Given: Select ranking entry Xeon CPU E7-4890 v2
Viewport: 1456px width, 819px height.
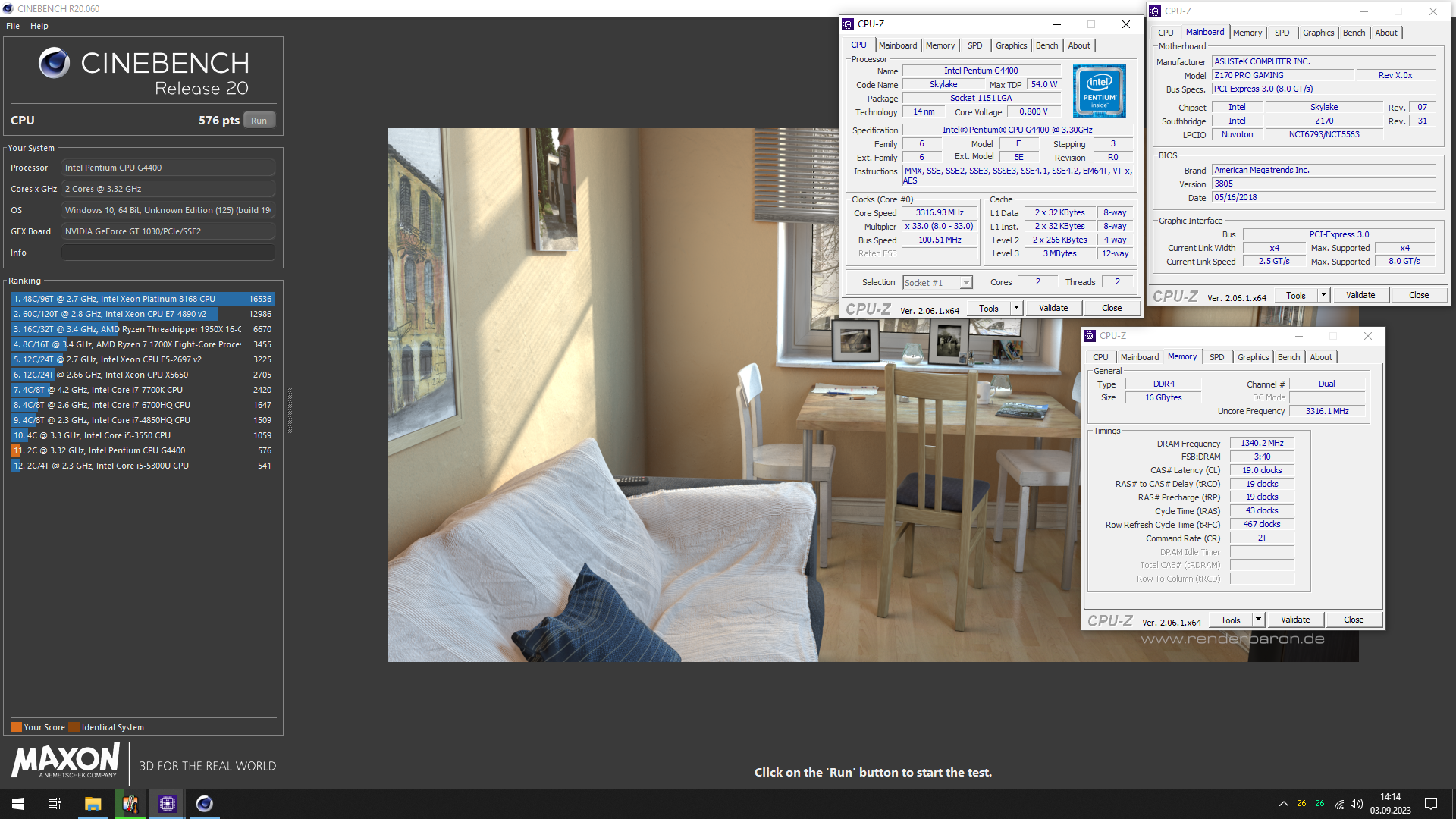Looking at the screenshot, I should coord(143,314).
